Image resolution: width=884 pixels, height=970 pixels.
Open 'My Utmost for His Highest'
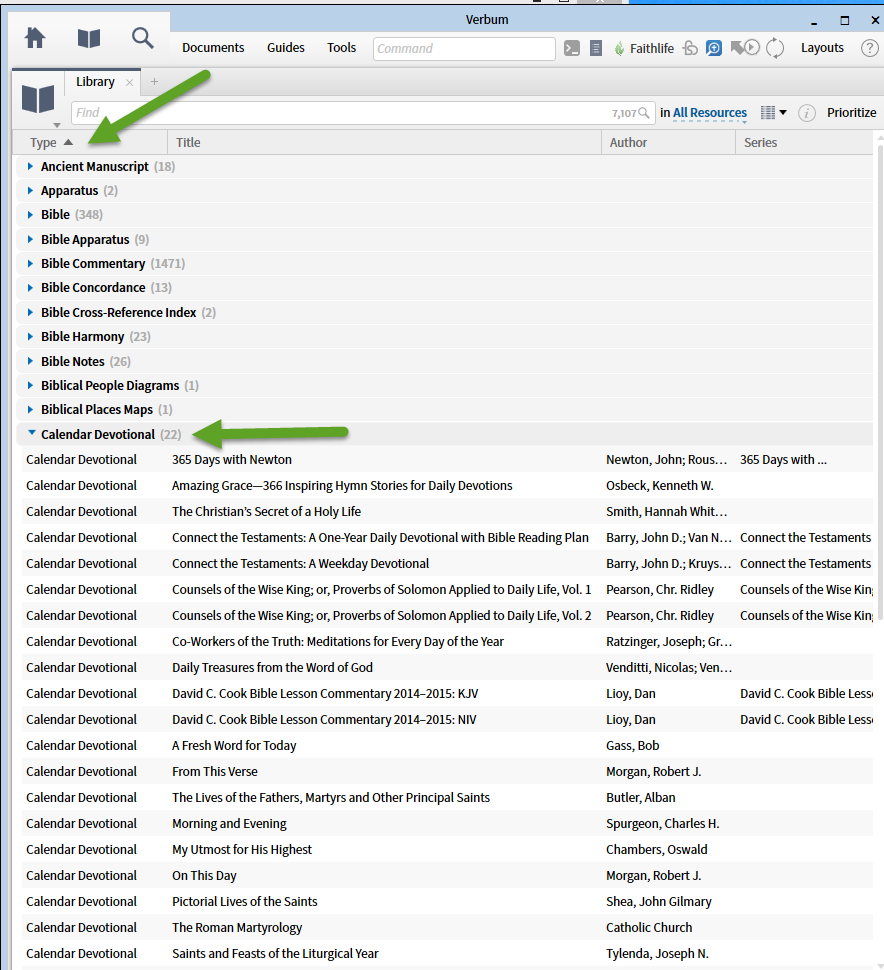point(242,849)
